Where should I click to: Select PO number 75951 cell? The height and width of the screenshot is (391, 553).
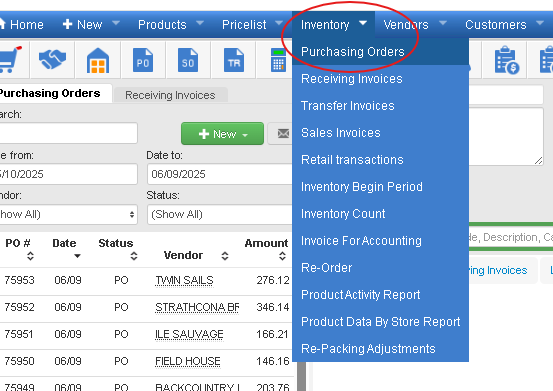pyautogui.click(x=19, y=334)
